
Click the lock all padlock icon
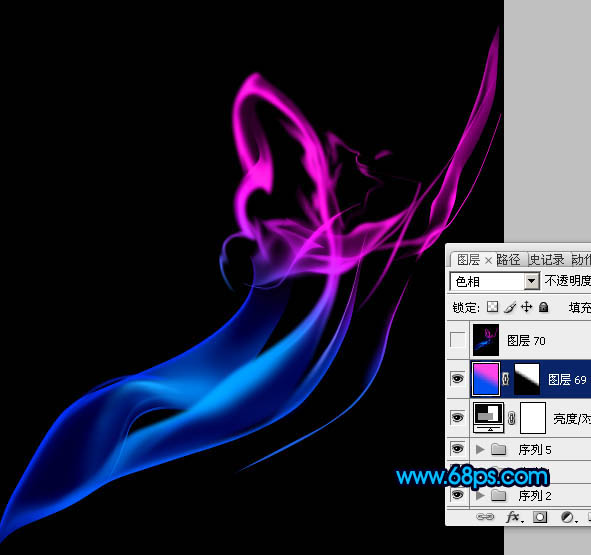[544, 307]
